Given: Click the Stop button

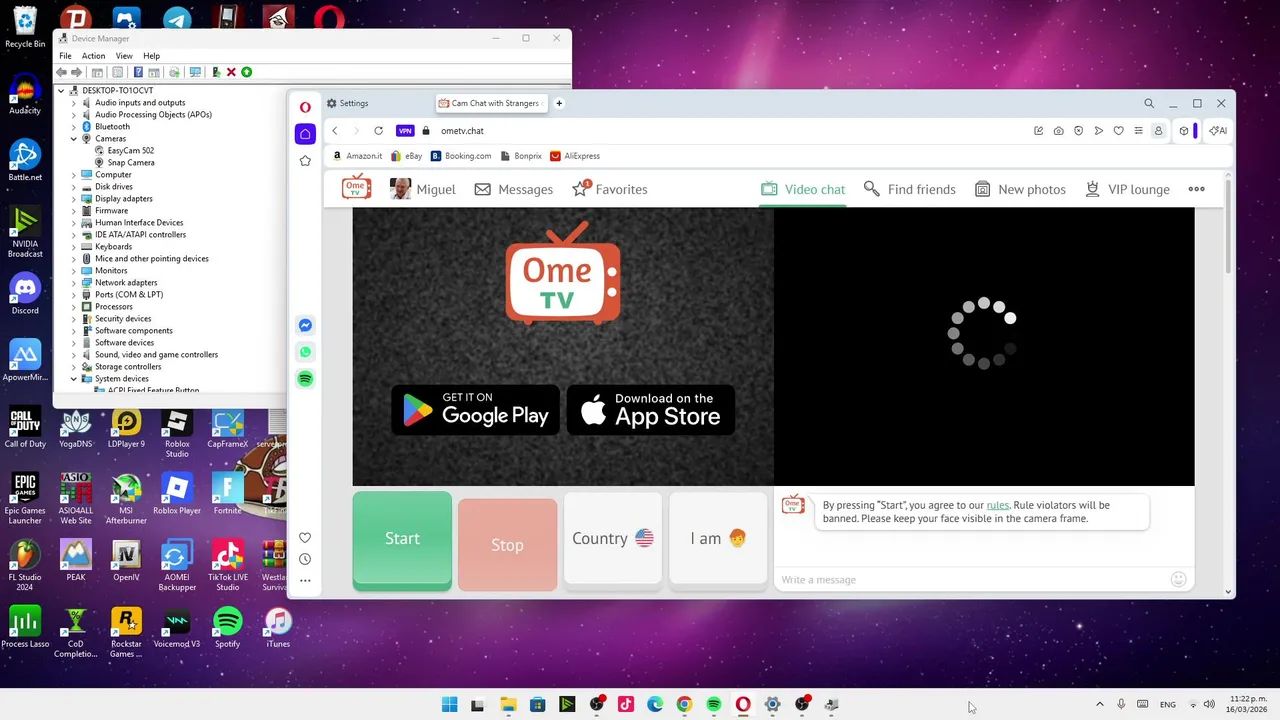Looking at the screenshot, I should 507,544.
